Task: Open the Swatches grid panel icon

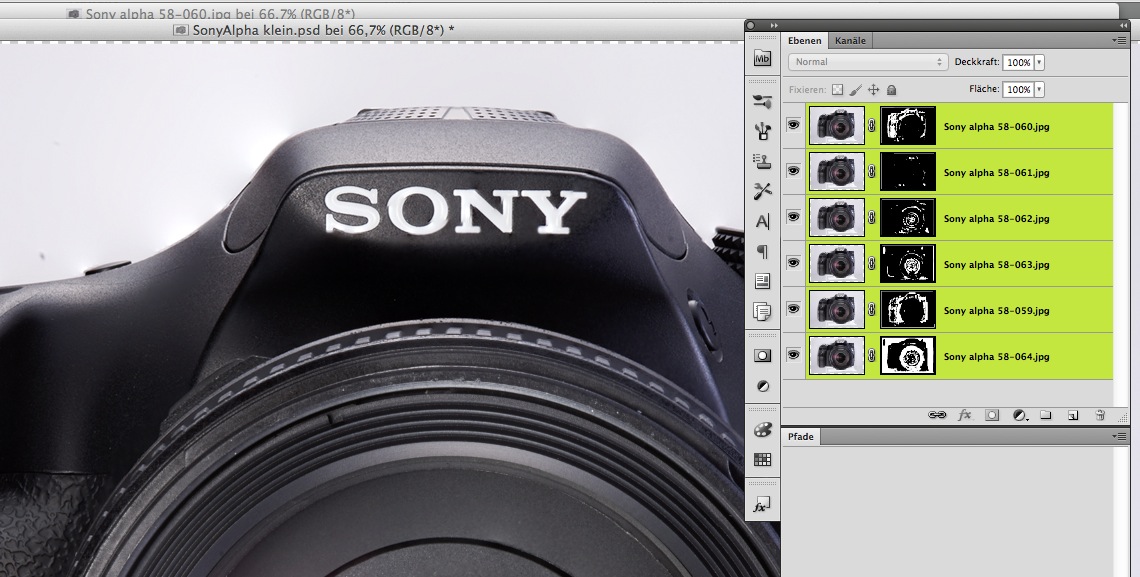Action: 762,459
